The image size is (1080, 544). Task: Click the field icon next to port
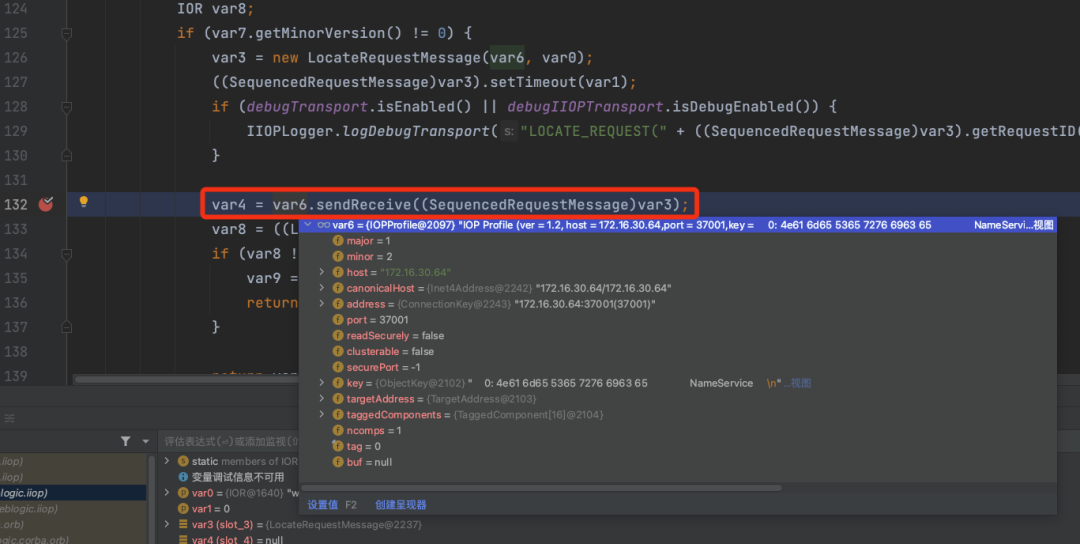tap(338, 320)
